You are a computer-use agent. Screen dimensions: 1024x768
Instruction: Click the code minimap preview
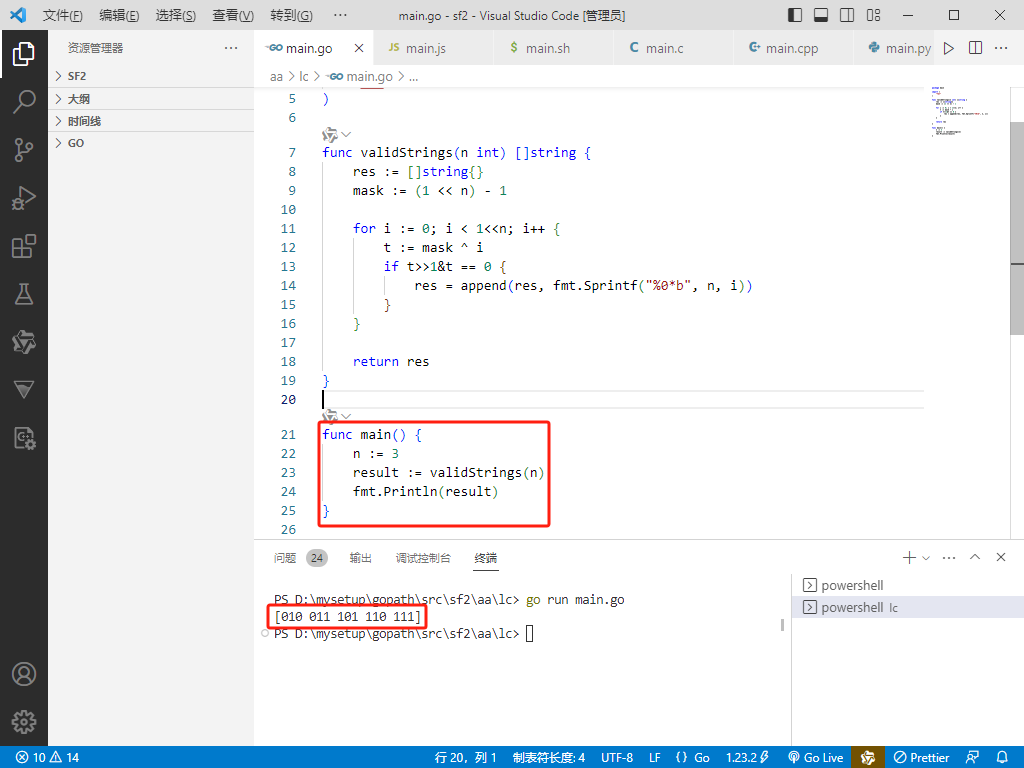click(x=960, y=111)
